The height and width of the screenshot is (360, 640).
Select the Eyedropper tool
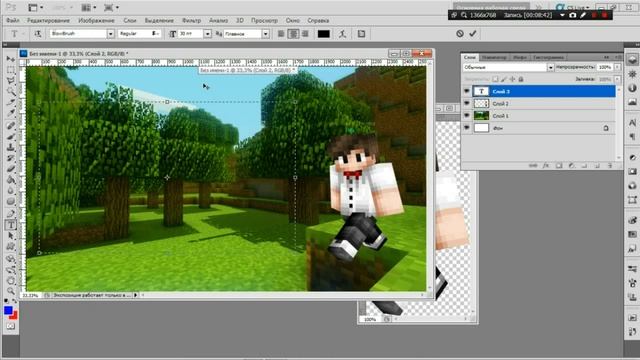point(11,114)
